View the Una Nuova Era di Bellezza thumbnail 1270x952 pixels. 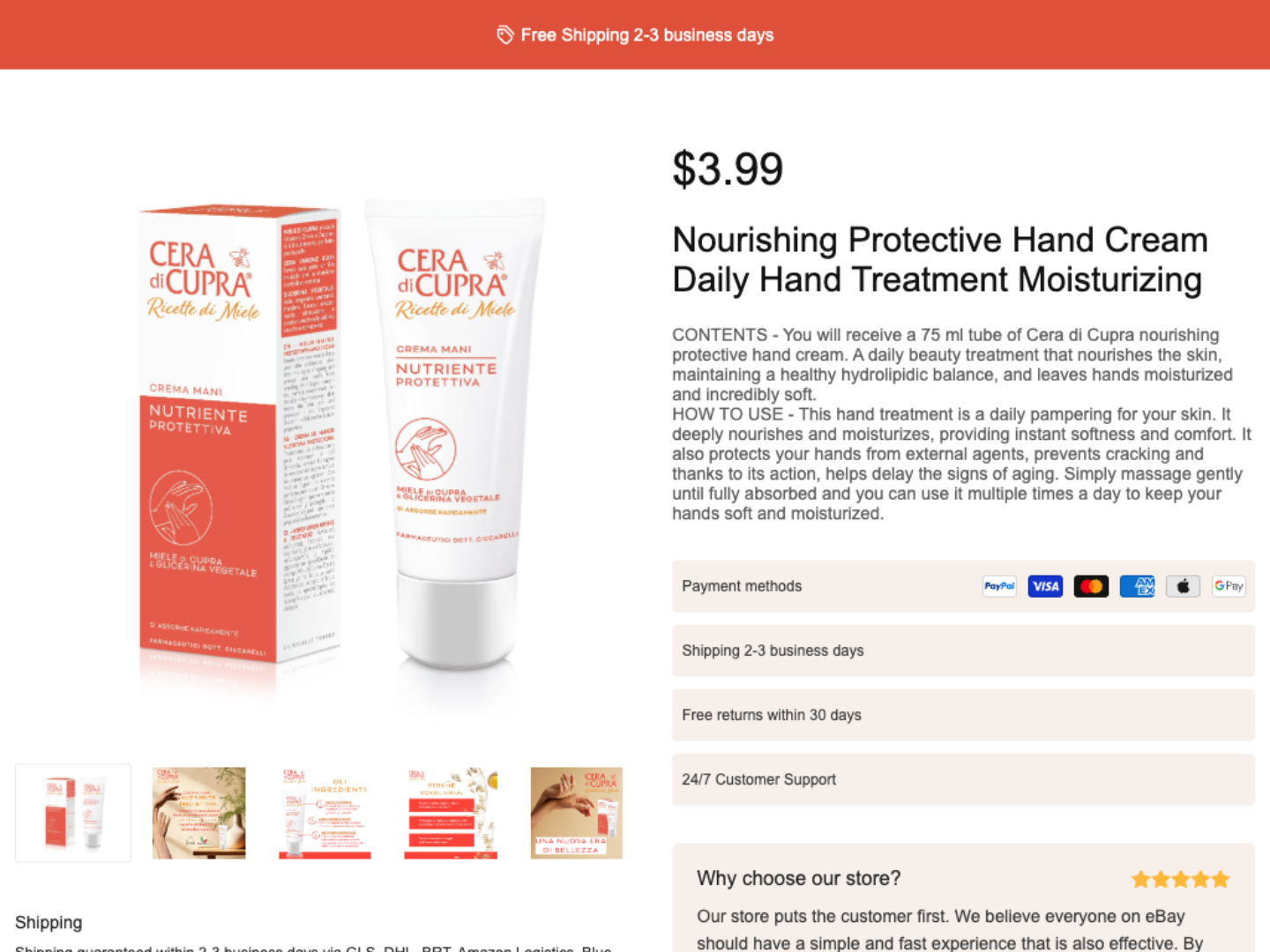point(577,813)
